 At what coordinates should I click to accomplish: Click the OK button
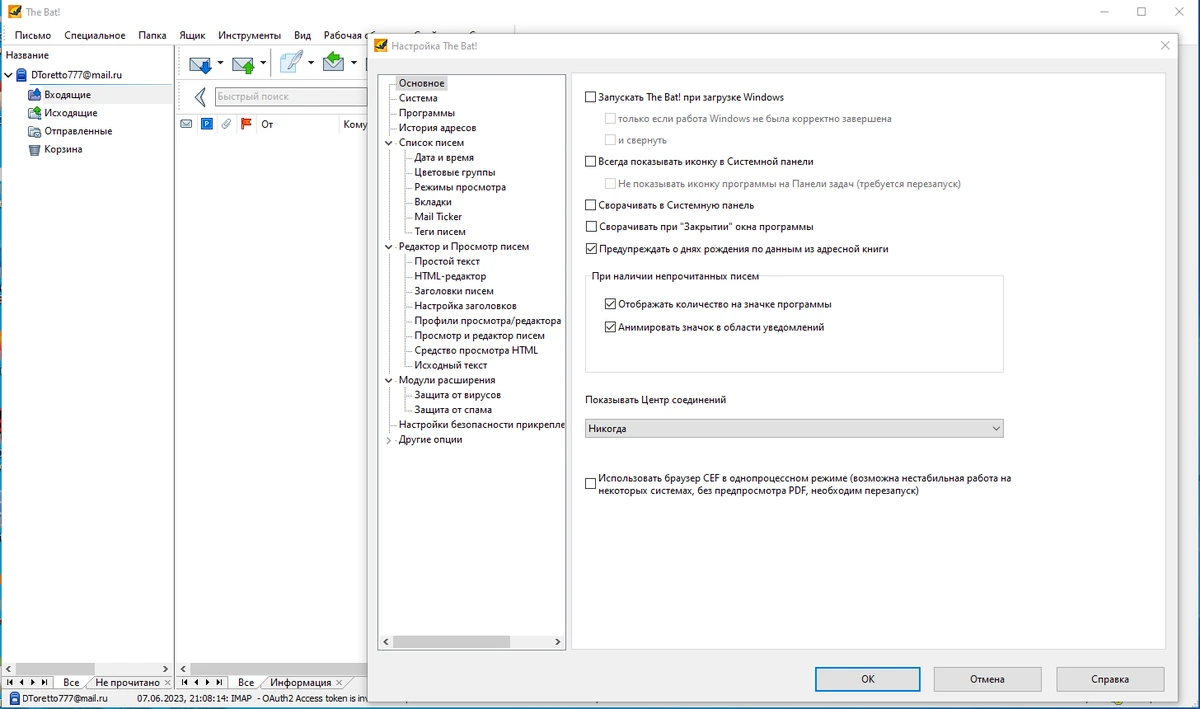pyautogui.click(x=868, y=679)
